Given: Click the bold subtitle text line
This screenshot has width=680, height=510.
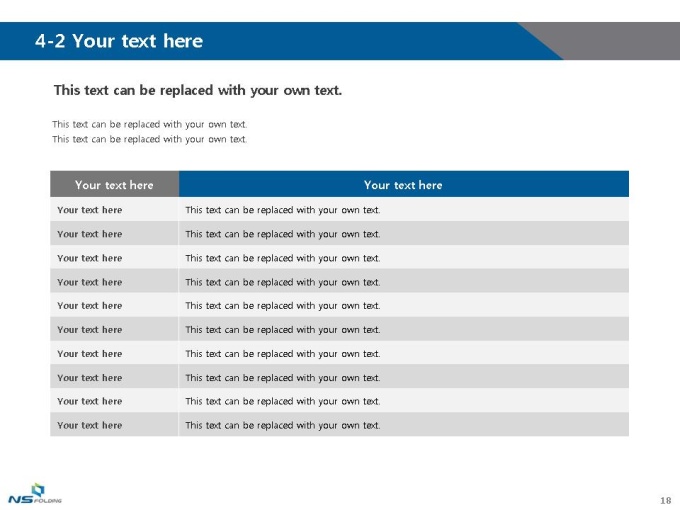Looking at the screenshot, I should coord(198,90).
